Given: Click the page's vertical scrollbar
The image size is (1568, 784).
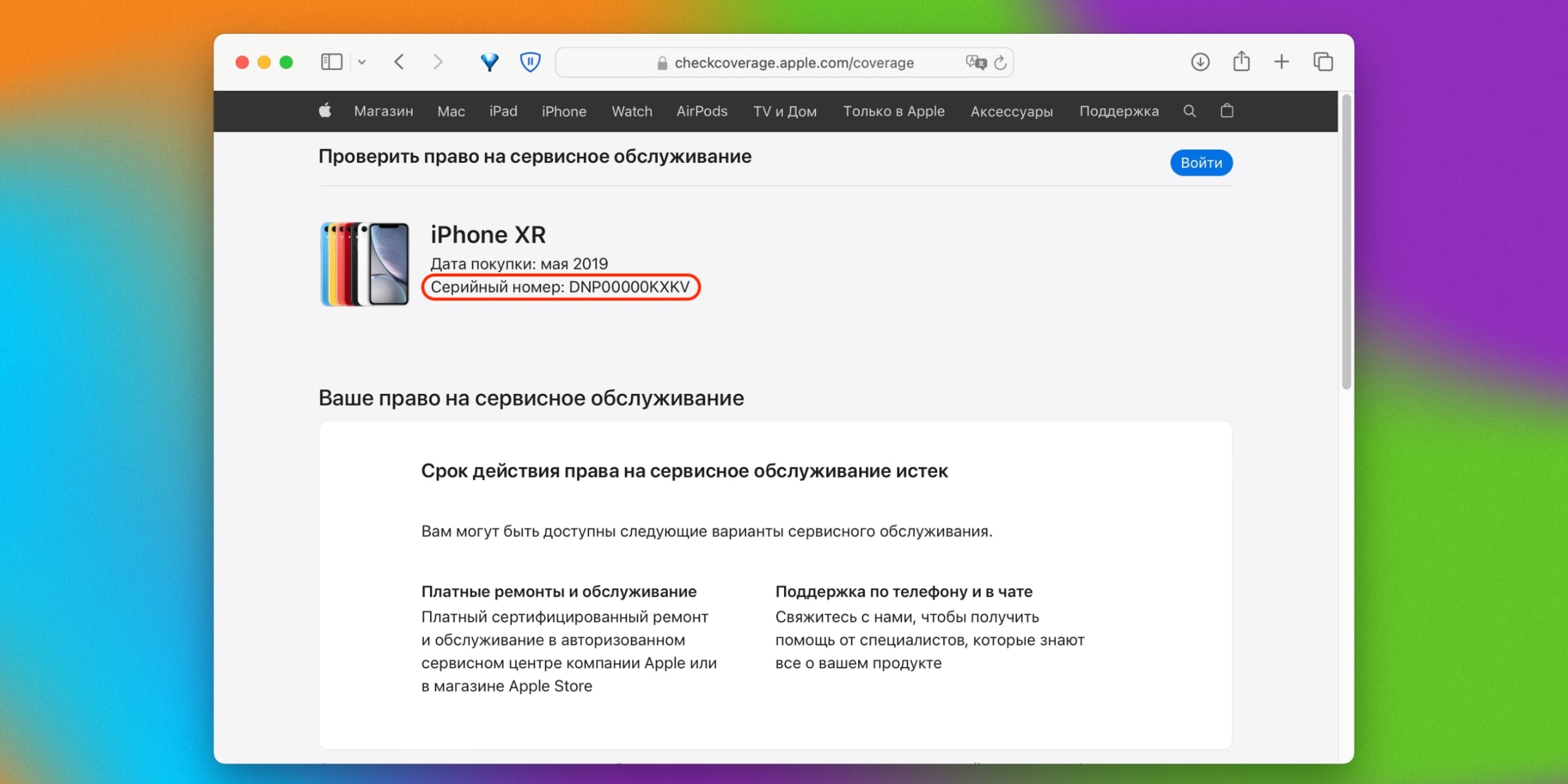Looking at the screenshot, I should point(1346,245).
